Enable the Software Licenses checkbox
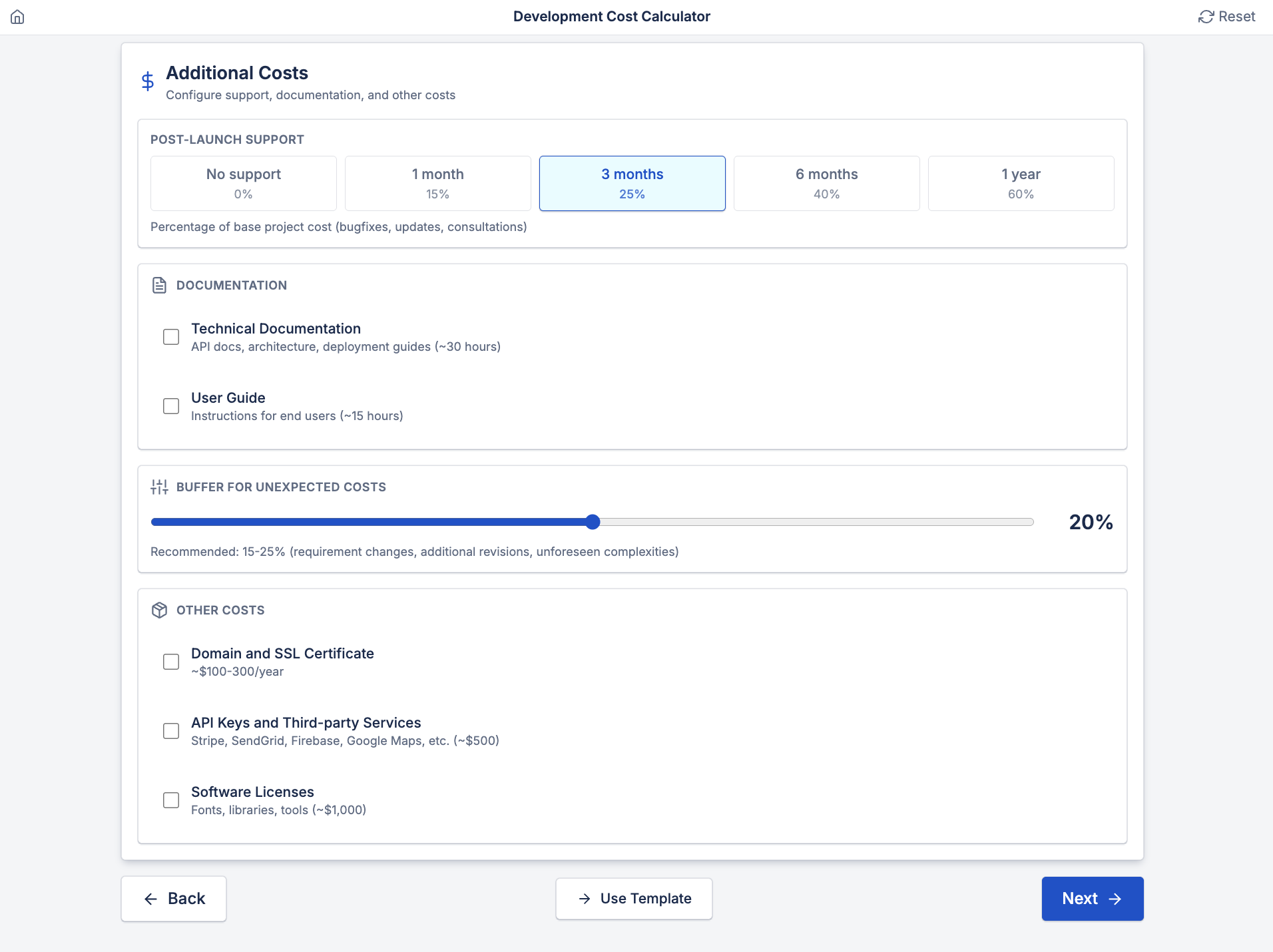The height and width of the screenshot is (952, 1273). point(171,800)
